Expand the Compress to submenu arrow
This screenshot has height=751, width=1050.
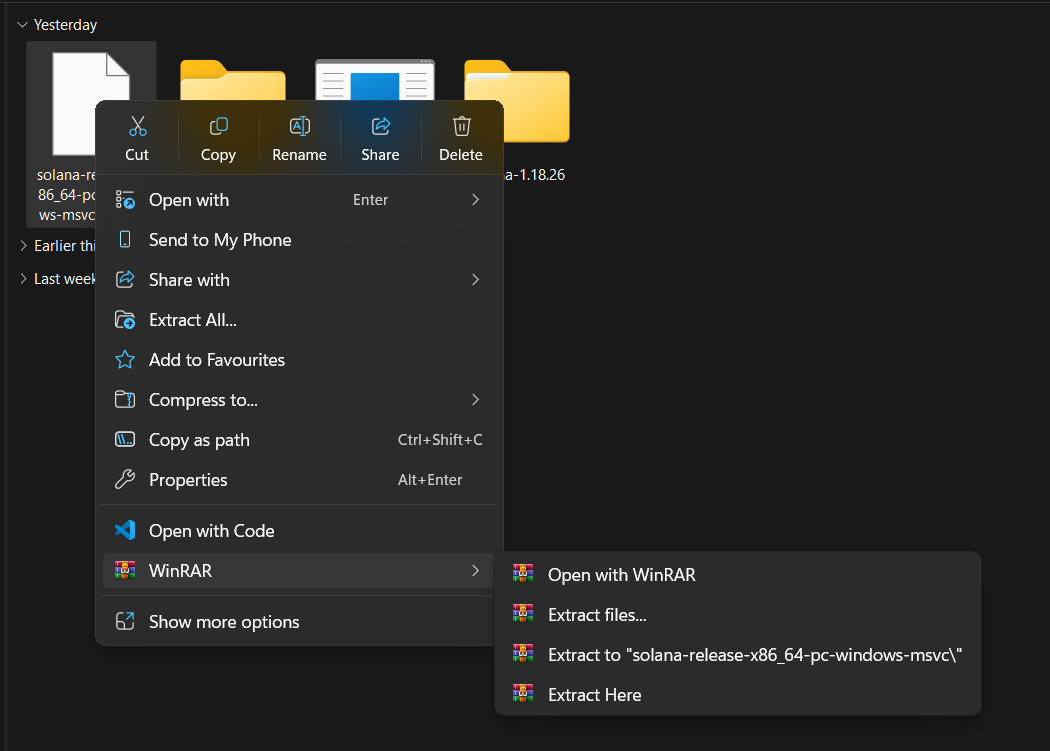coord(476,400)
